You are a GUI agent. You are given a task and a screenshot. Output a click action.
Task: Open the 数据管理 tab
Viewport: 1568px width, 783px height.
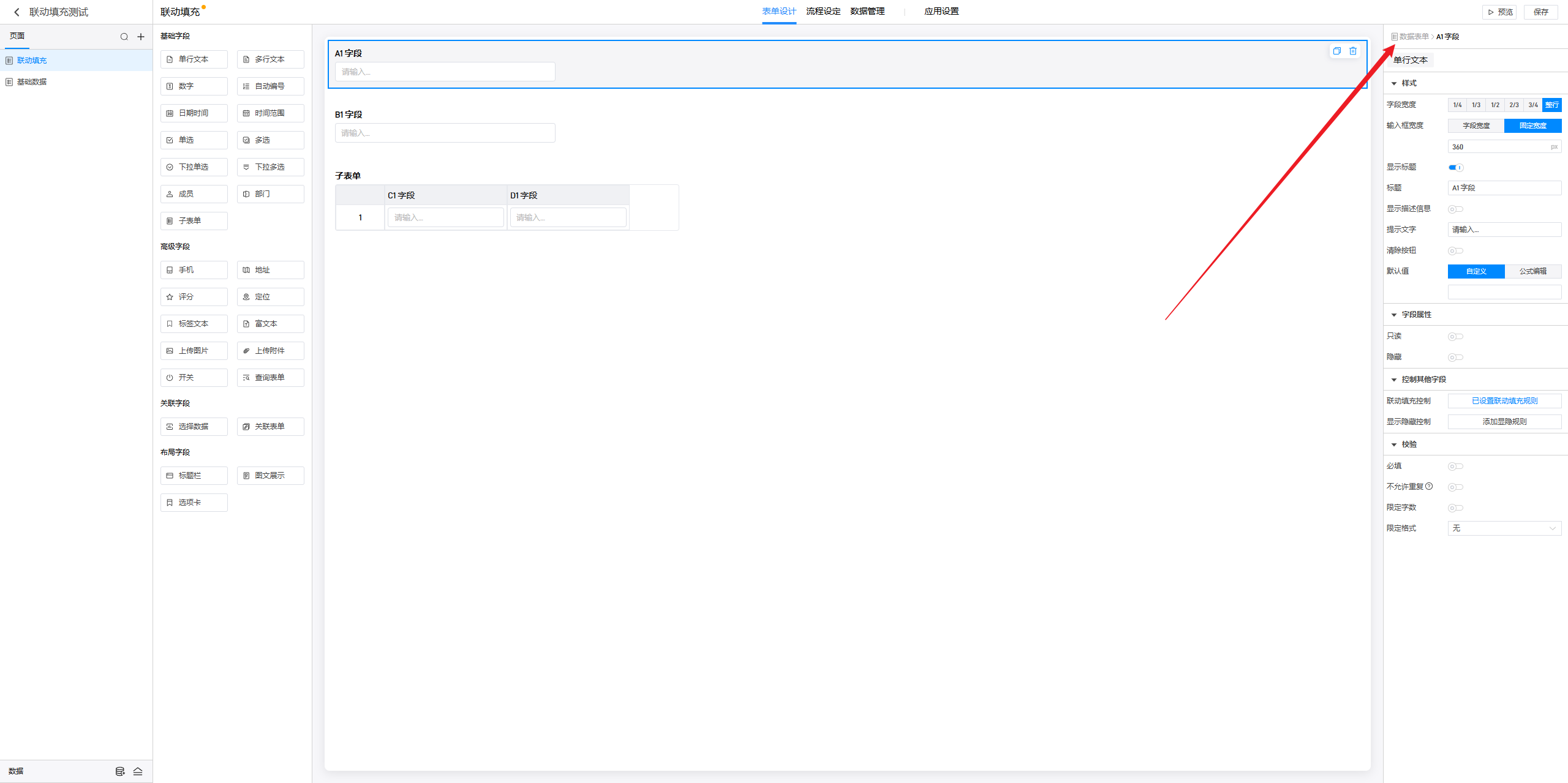pos(867,11)
